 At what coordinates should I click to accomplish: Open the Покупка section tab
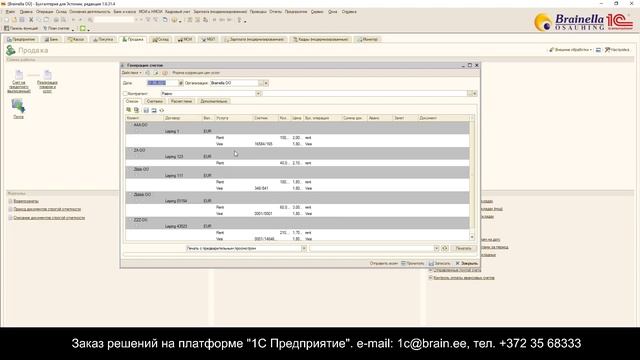point(103,39)
